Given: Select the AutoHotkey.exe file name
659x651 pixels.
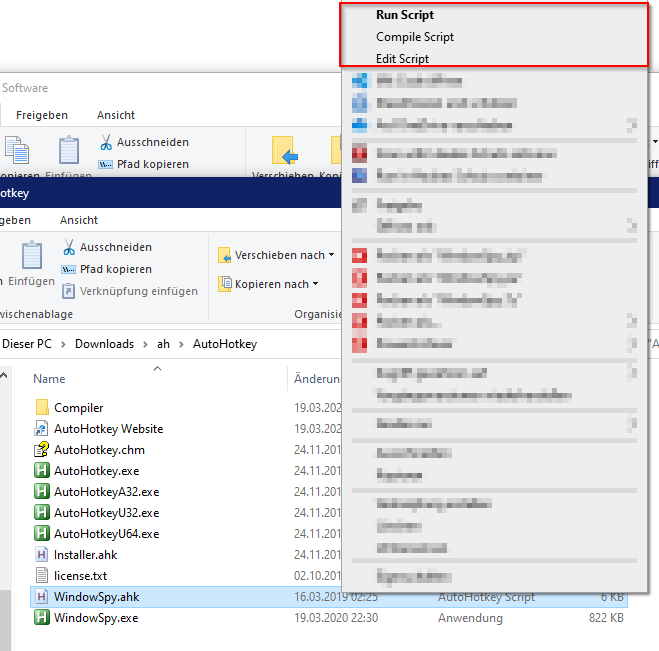Looking at the screenshot, I should pyautogui.click(x=97, y=471).
